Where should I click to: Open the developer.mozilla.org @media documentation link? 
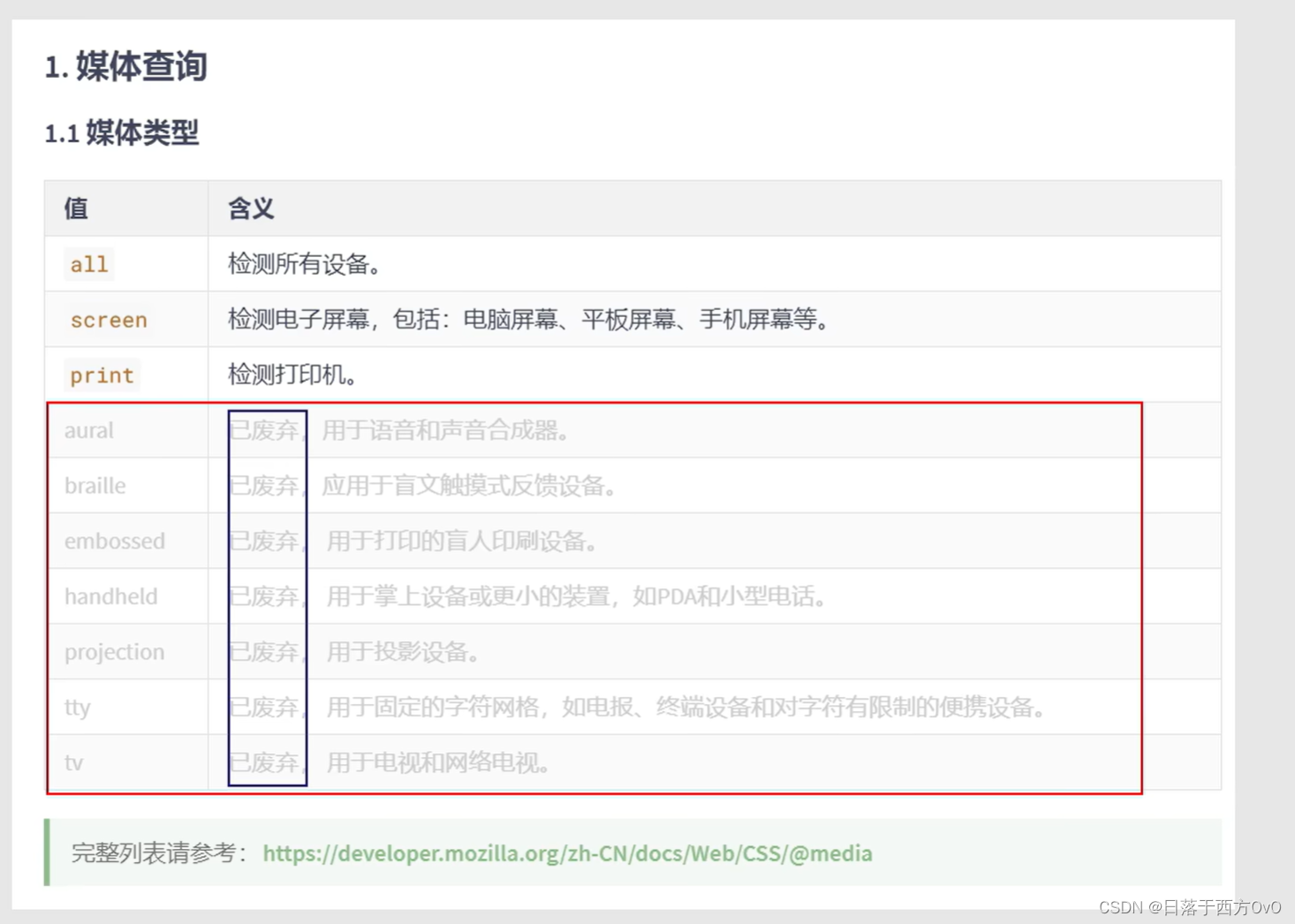click(x=567, y=853)
